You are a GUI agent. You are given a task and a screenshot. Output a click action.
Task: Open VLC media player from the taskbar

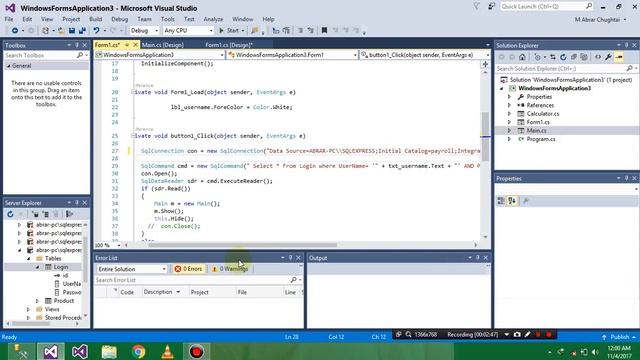167,351
